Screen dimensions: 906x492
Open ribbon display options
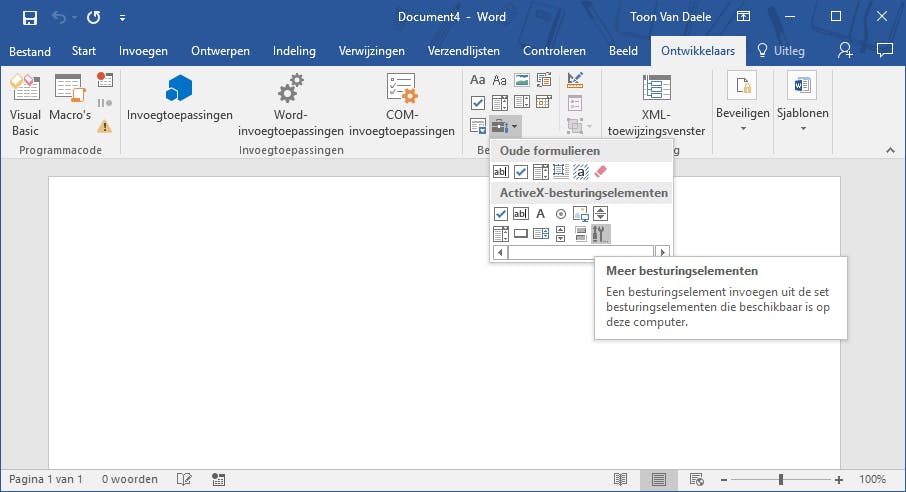pos(744,17)
